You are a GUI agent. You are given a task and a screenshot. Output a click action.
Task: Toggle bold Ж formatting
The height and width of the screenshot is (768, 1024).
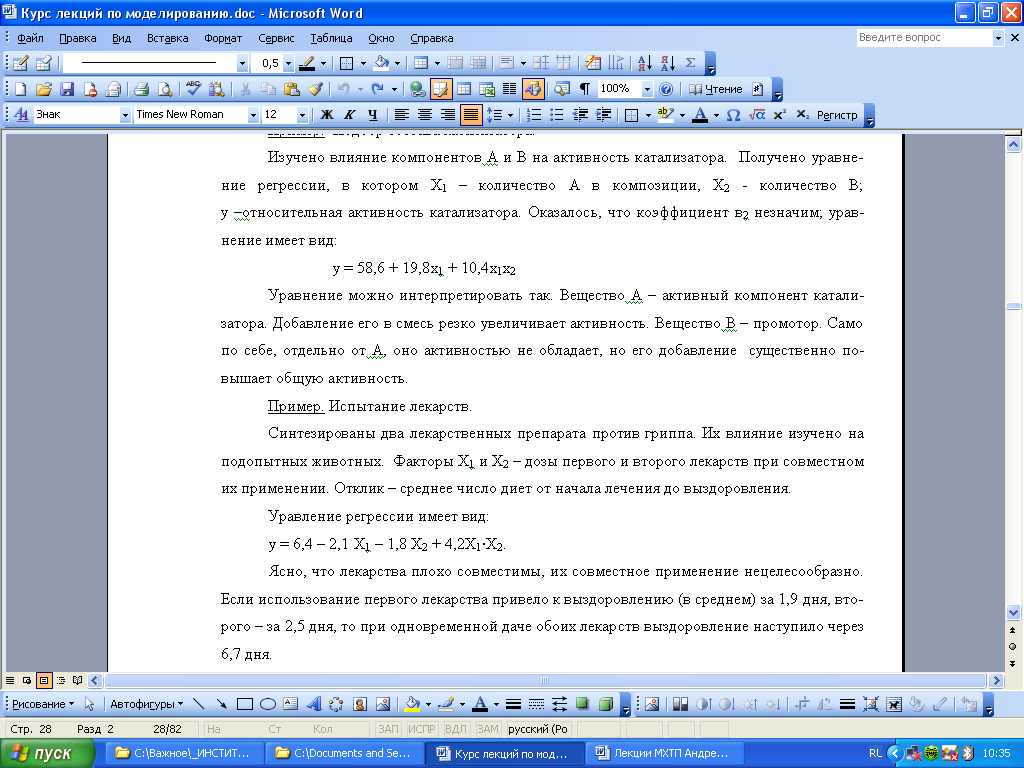click(327, 115)
